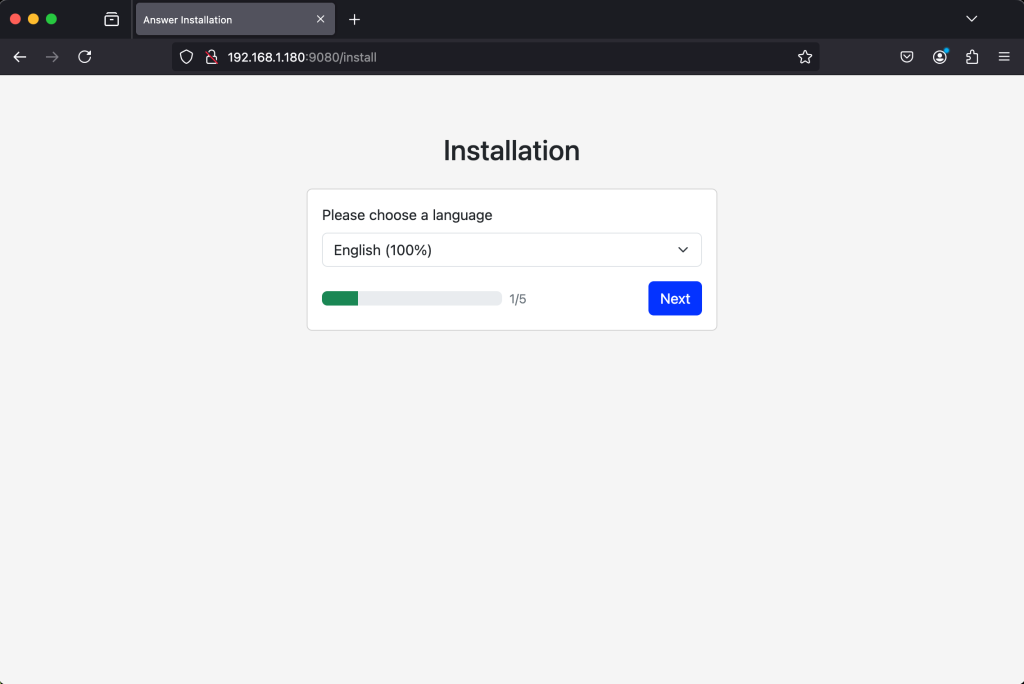1024x684 pixels.
Task: Click the list-all-tabs chevron
Action: [971, 18]
